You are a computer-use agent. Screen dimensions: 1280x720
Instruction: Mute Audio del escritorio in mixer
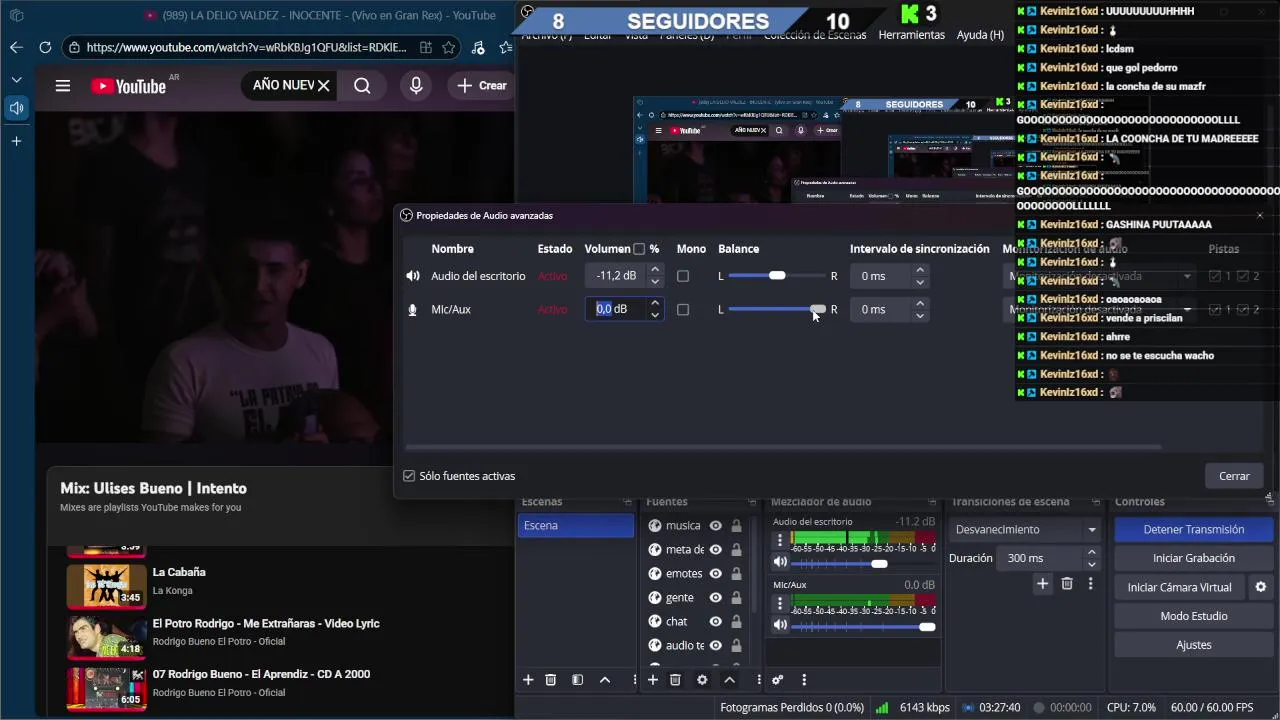(x=780, y=562)
